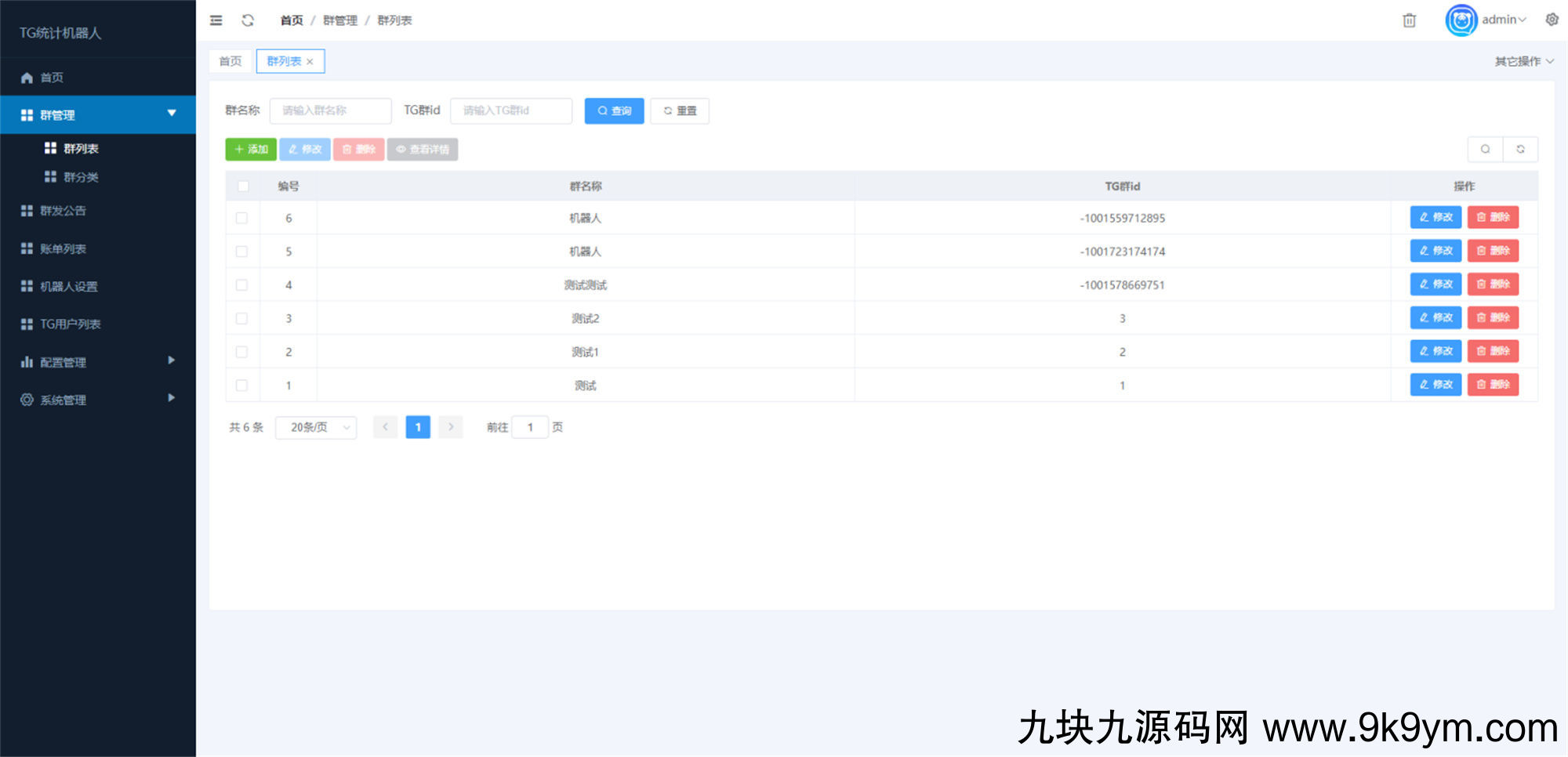Tick the checkbox for row 测试1
The width and height of the screenshot is (1568, 757).
[x=242, y=353]
